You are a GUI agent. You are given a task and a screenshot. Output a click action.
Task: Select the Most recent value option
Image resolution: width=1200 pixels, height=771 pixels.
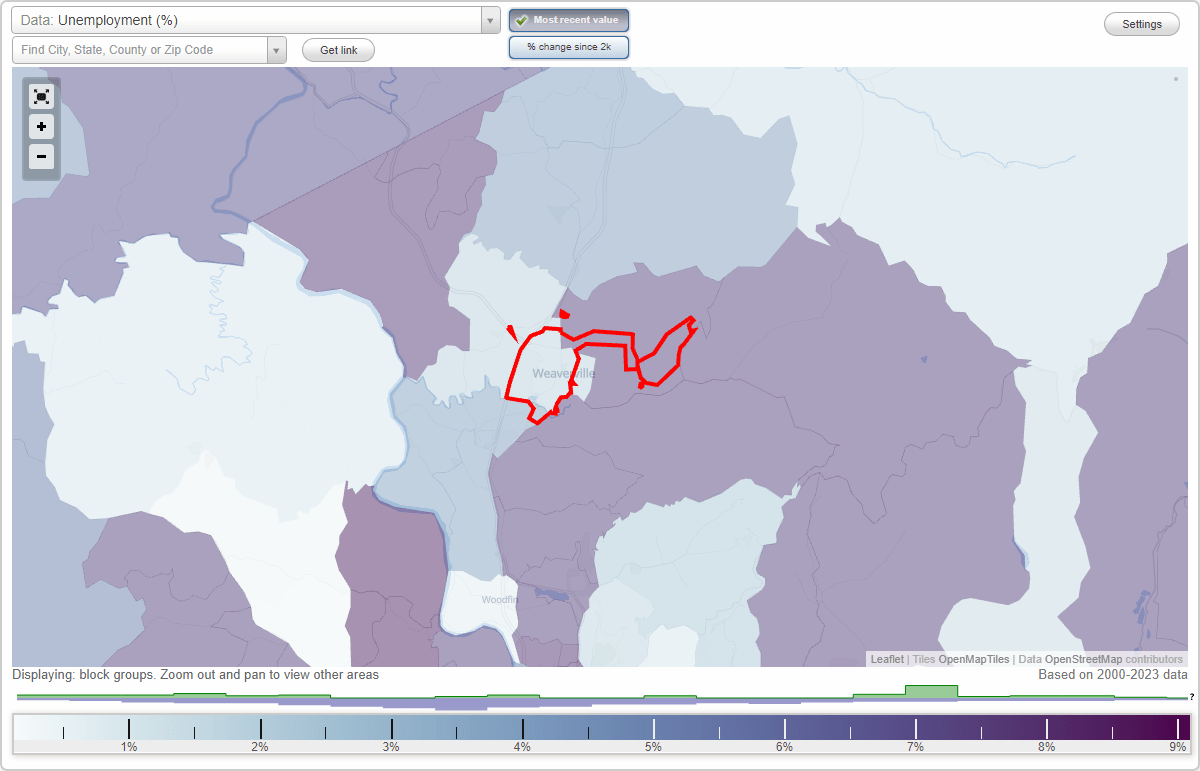569,20
